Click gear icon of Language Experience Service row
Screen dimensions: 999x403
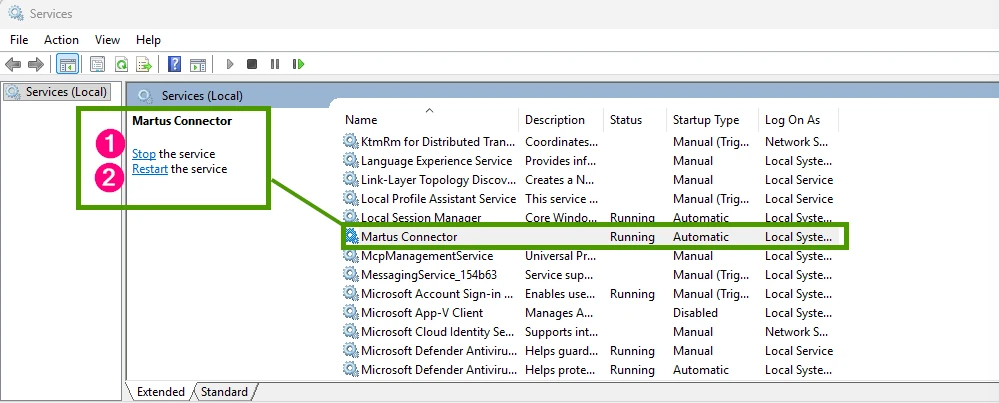[x=351, y=160]
